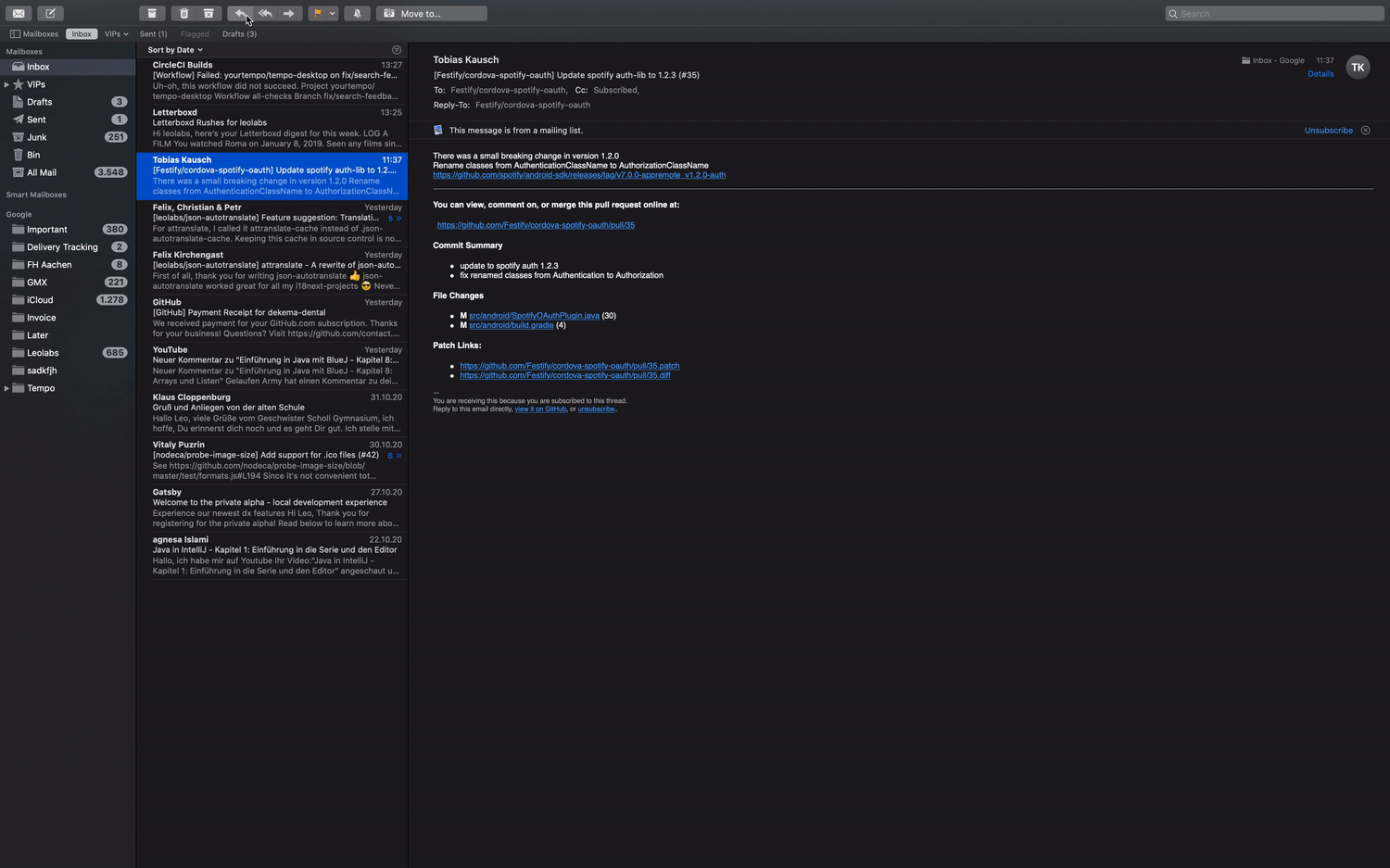
Task: Open the flag color dropdown arrow
Action: [x=332, y=13]
